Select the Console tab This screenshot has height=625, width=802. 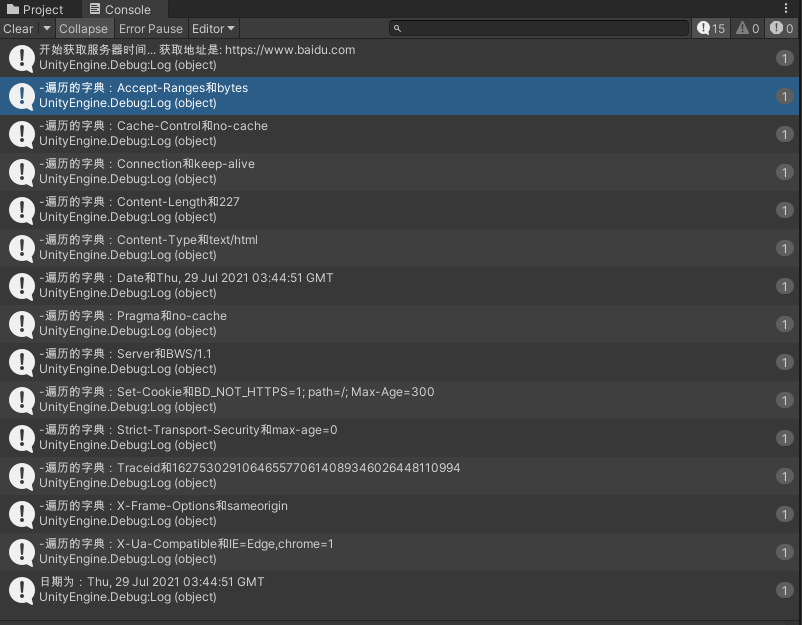(120, 9)
